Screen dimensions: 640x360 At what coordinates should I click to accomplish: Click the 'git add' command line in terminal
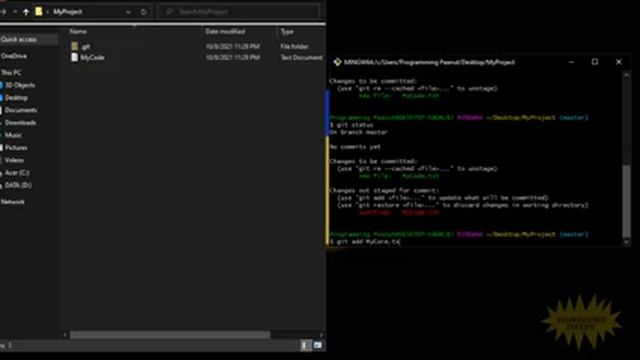click(x=364, y=242)
